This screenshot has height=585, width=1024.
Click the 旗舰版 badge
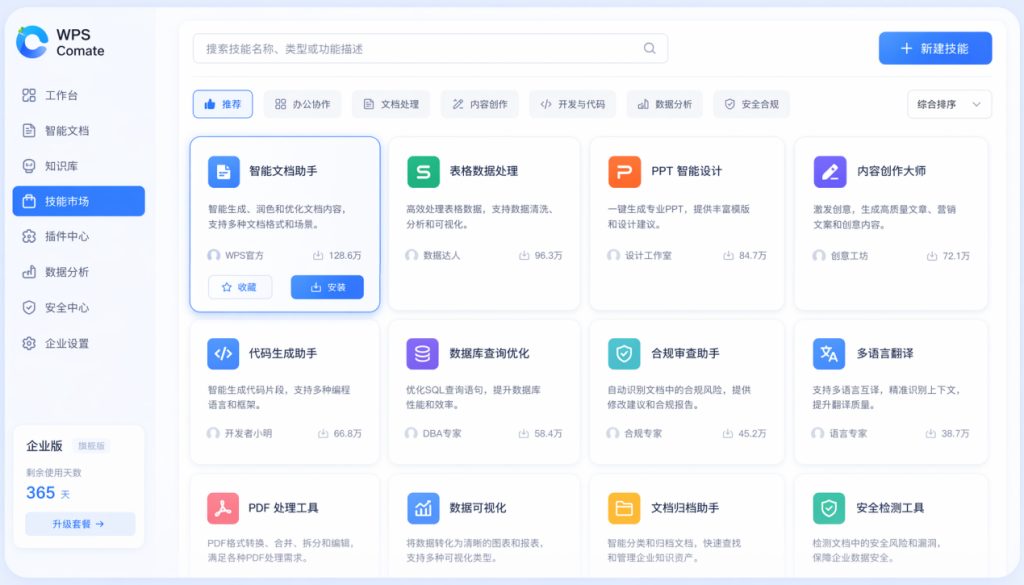click(91, 446)
